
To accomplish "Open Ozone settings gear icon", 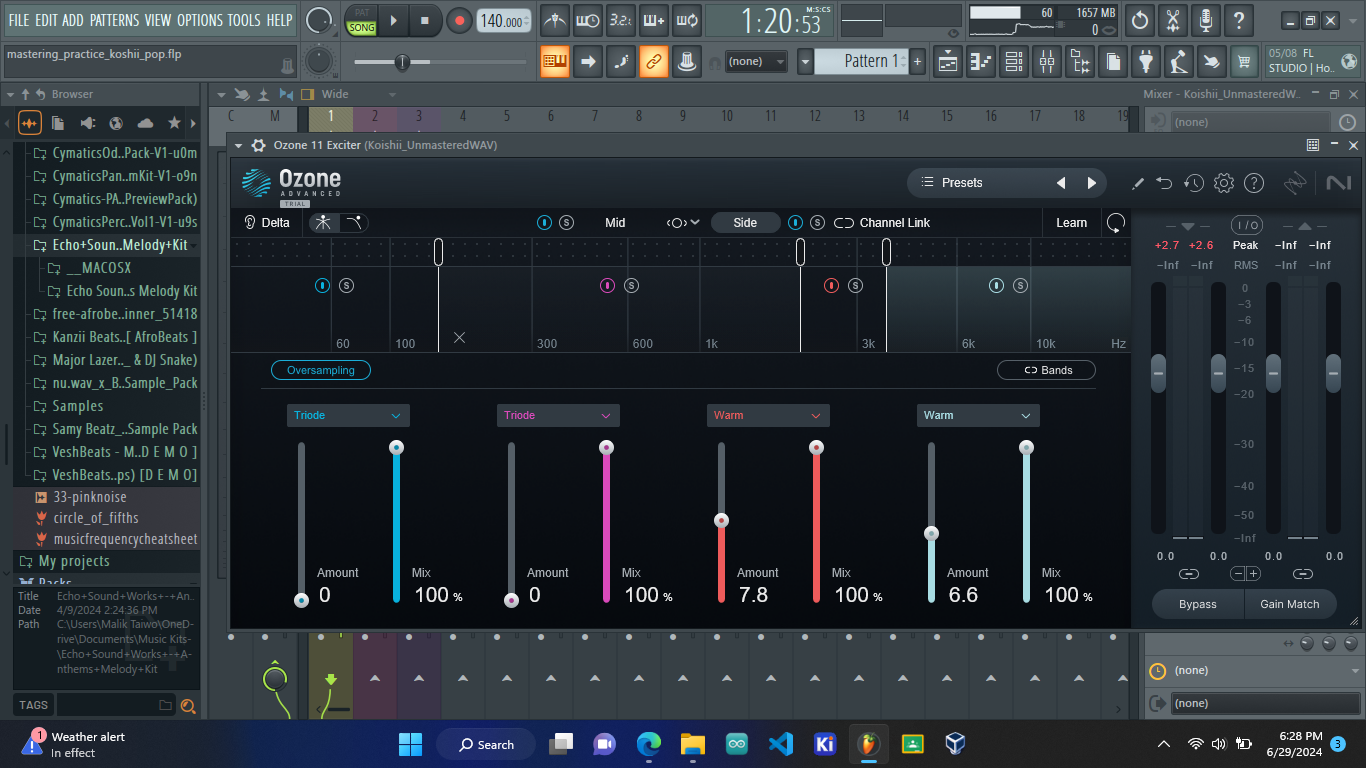I will click(x=1224, y=183).
